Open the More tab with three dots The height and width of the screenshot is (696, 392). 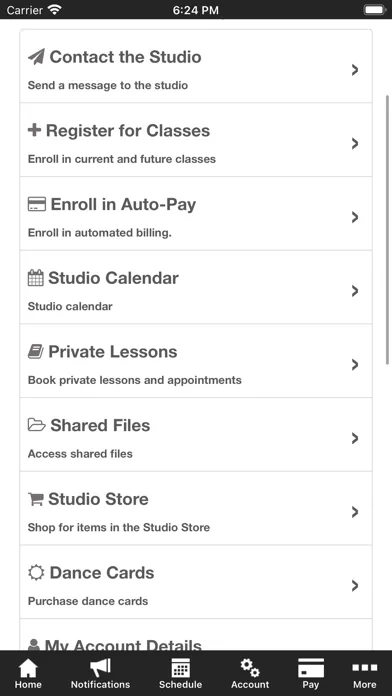tap(364, 674)
